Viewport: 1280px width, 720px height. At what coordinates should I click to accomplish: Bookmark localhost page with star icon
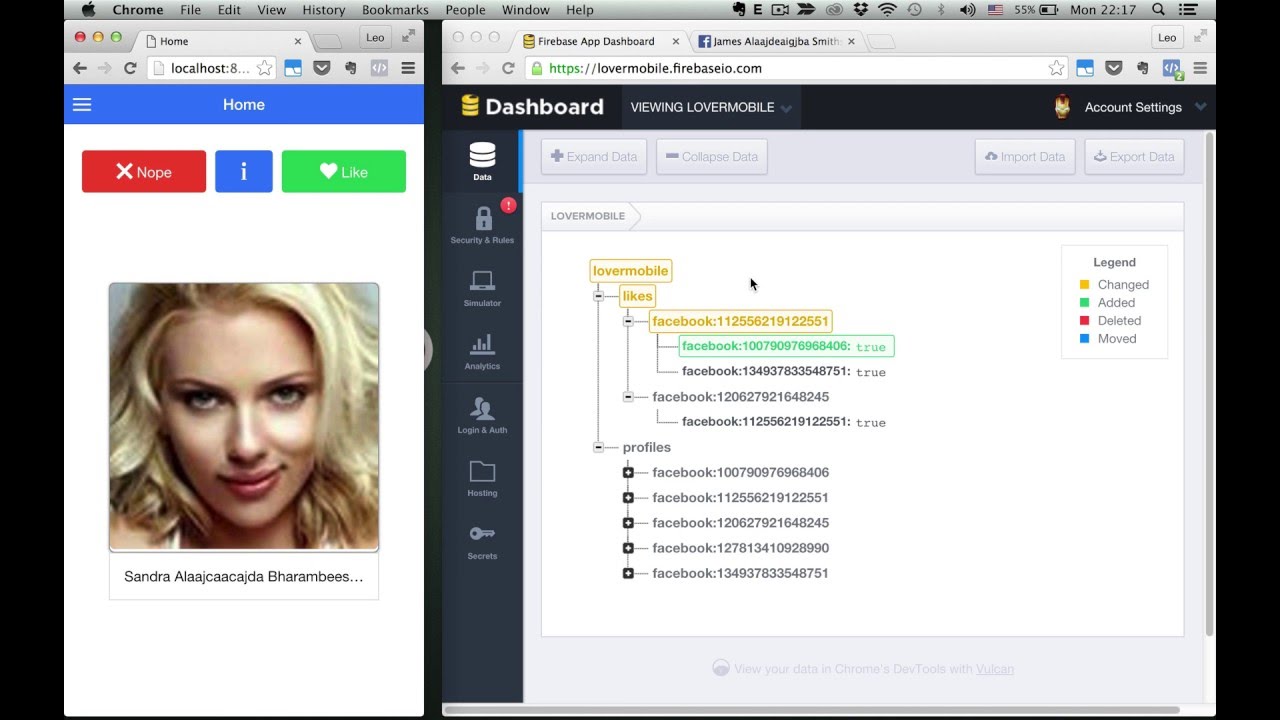[264, 68]
